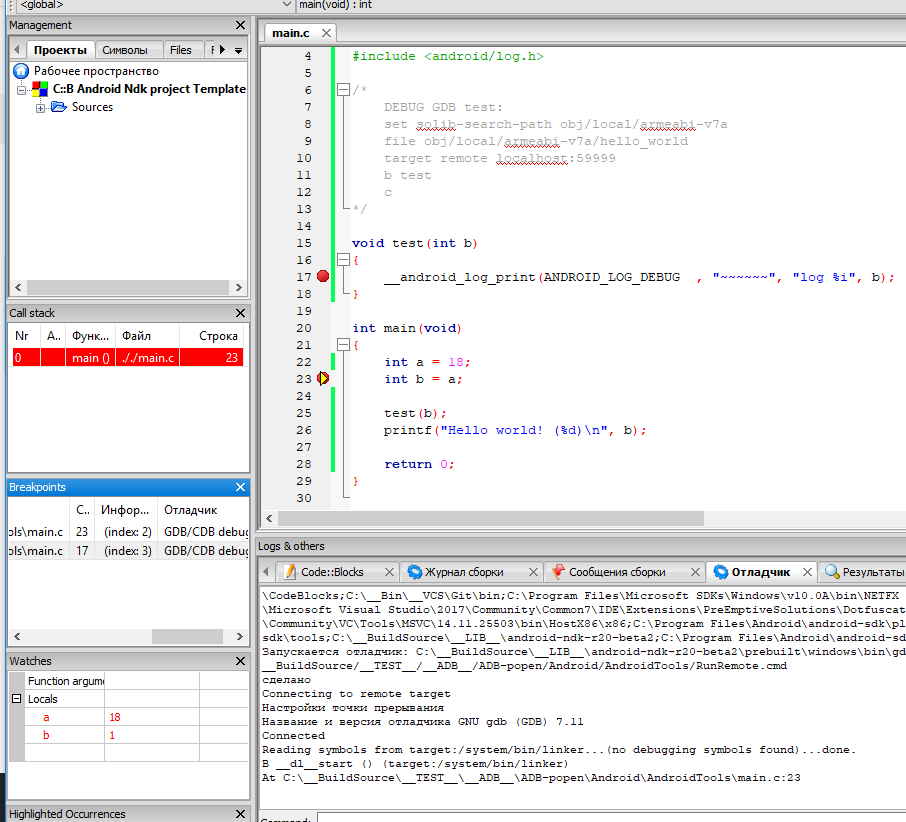Click the workspace globe icon in project tree
The image size is (906, 822).
tap(20, 71)
